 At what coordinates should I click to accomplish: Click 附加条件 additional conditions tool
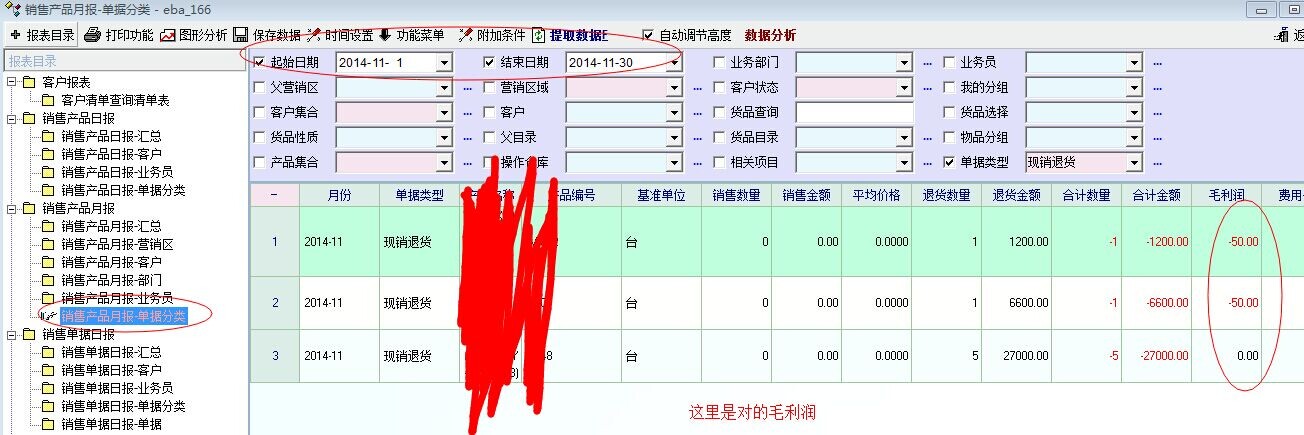(492, 35)
